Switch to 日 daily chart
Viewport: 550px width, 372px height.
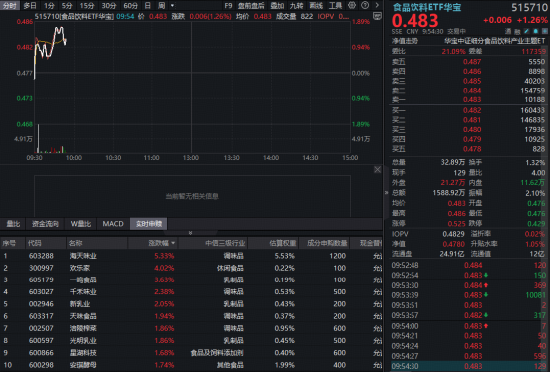click(x=148, y=6)
